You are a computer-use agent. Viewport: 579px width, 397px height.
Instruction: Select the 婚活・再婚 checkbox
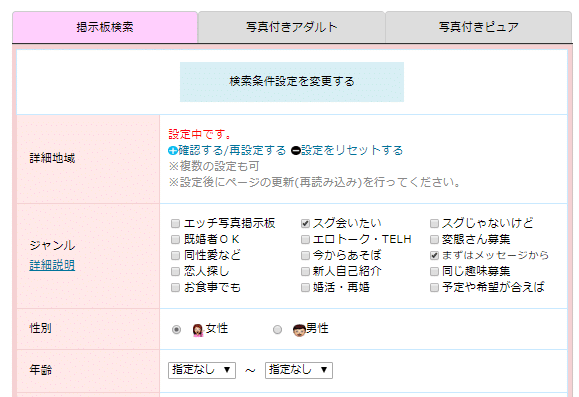pos(305,287)
